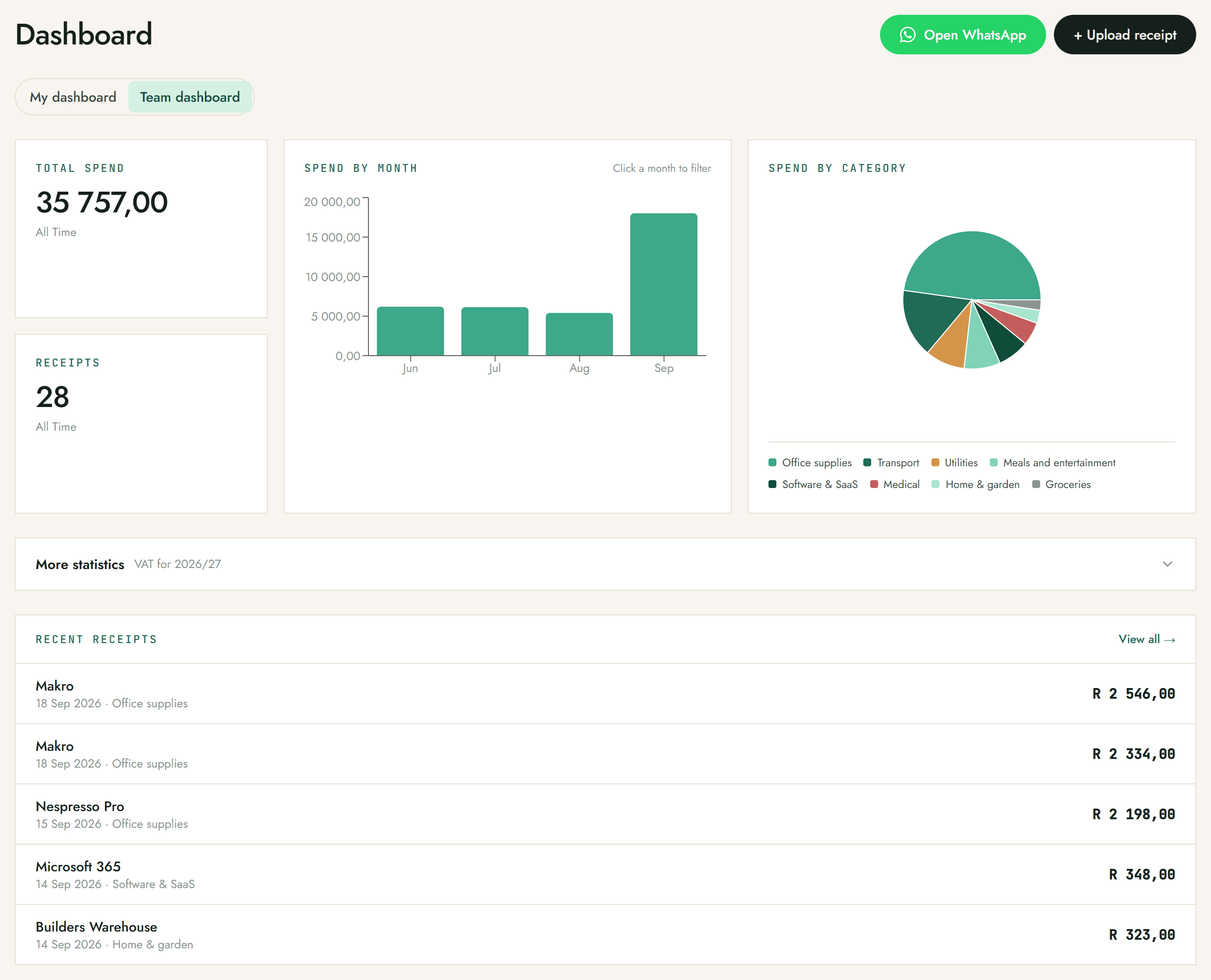Click the amount R 323,00
Image resolution: width=1211 pixels, height=980 pixels.
click(1141, 935)
